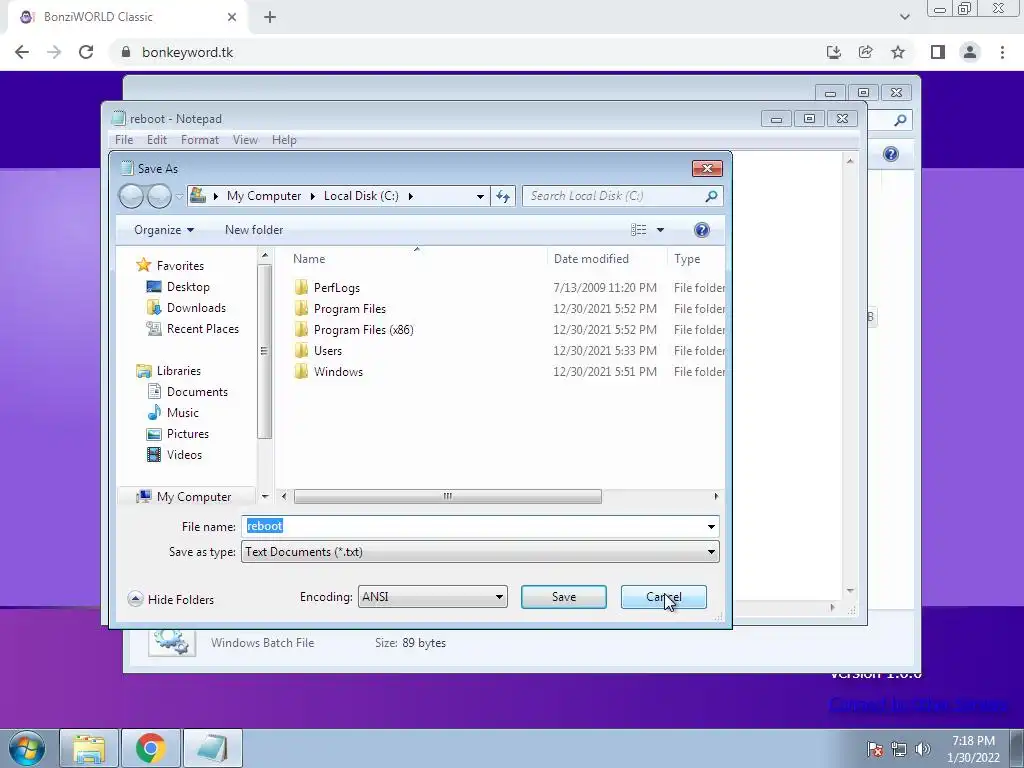Viewport: 1024px width, 768px height.
Task: Reload the page in Chrome
Action: [86, 52]
